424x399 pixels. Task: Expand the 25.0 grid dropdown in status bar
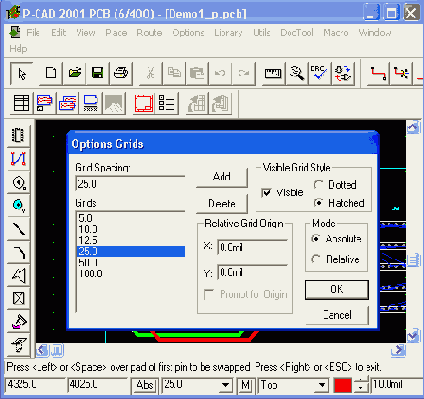coord(225,385)
